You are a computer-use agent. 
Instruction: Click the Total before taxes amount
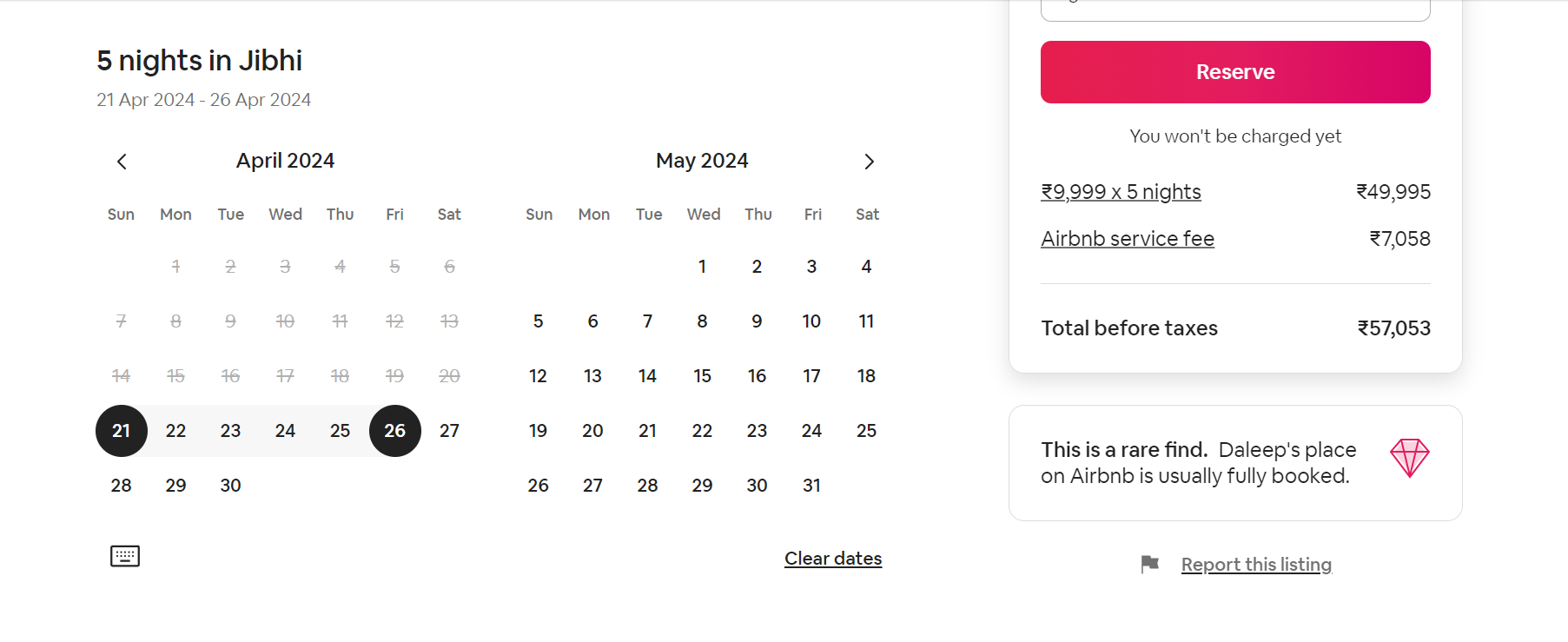1394,328
